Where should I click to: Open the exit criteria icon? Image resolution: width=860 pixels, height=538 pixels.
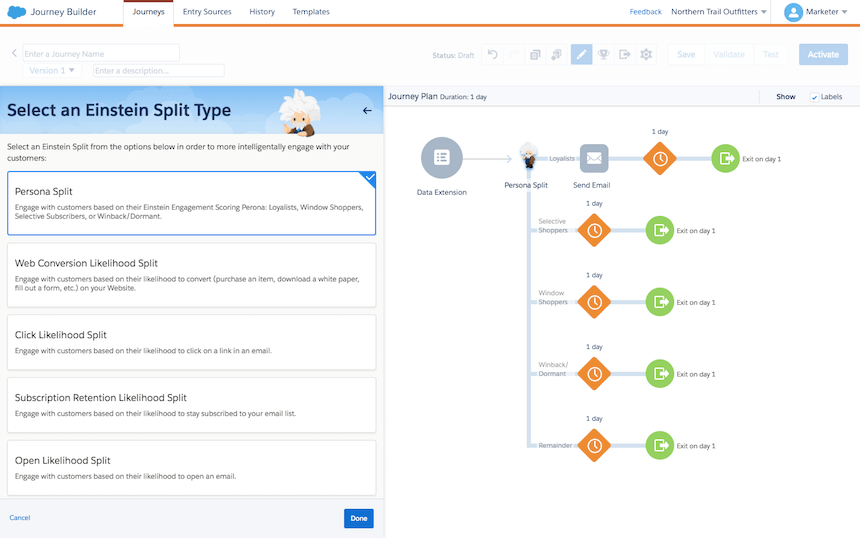tap(625, 54)
